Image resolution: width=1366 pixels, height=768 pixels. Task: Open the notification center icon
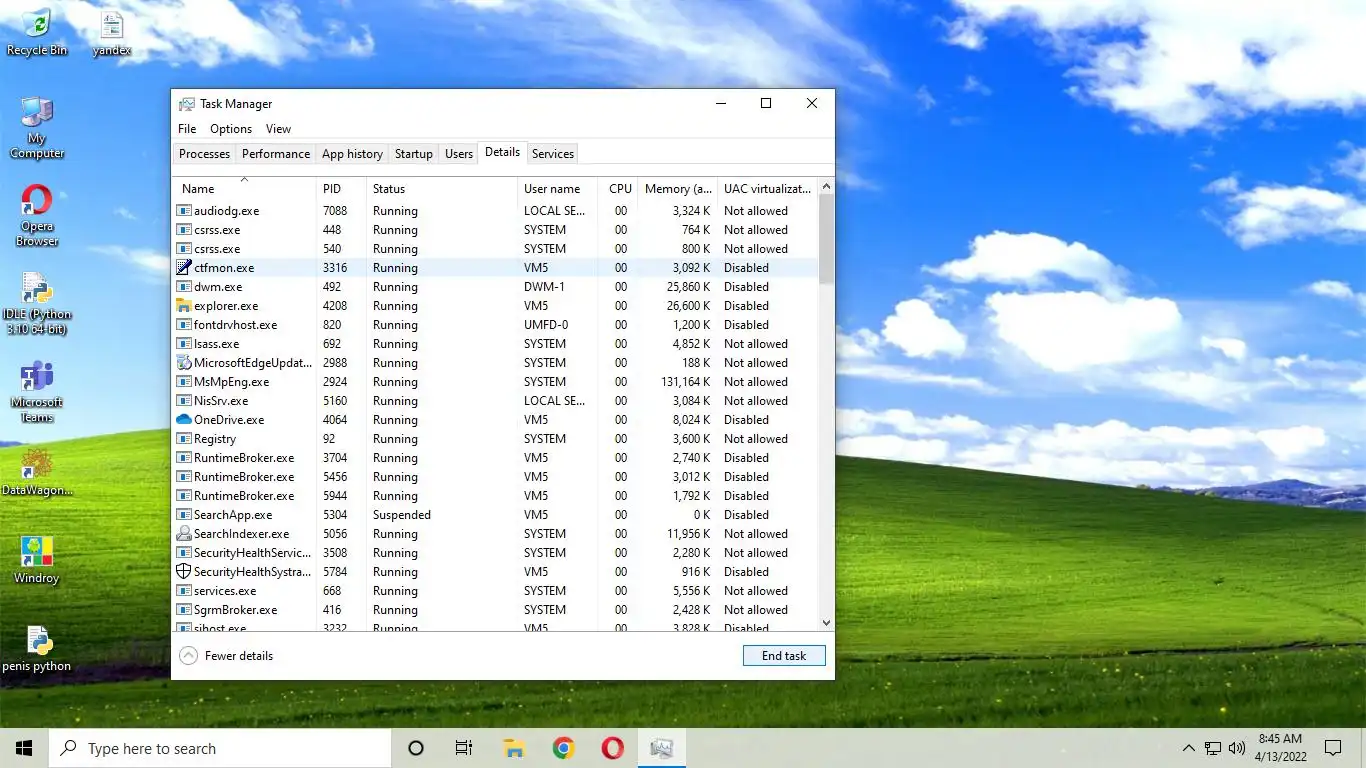point(1333,748)
